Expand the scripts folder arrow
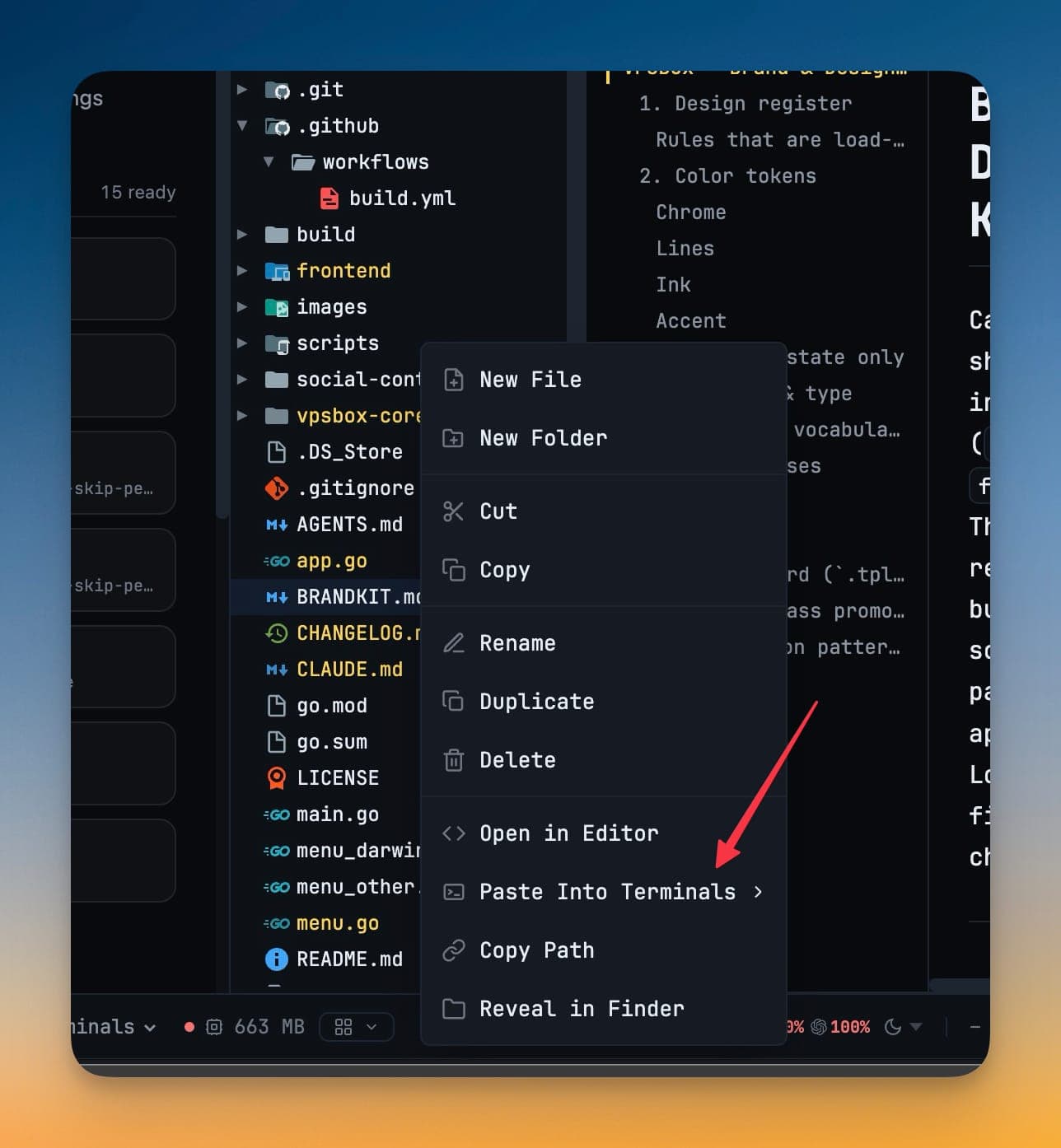Viewport: 1061px width, 1148px height. [242, 343]
